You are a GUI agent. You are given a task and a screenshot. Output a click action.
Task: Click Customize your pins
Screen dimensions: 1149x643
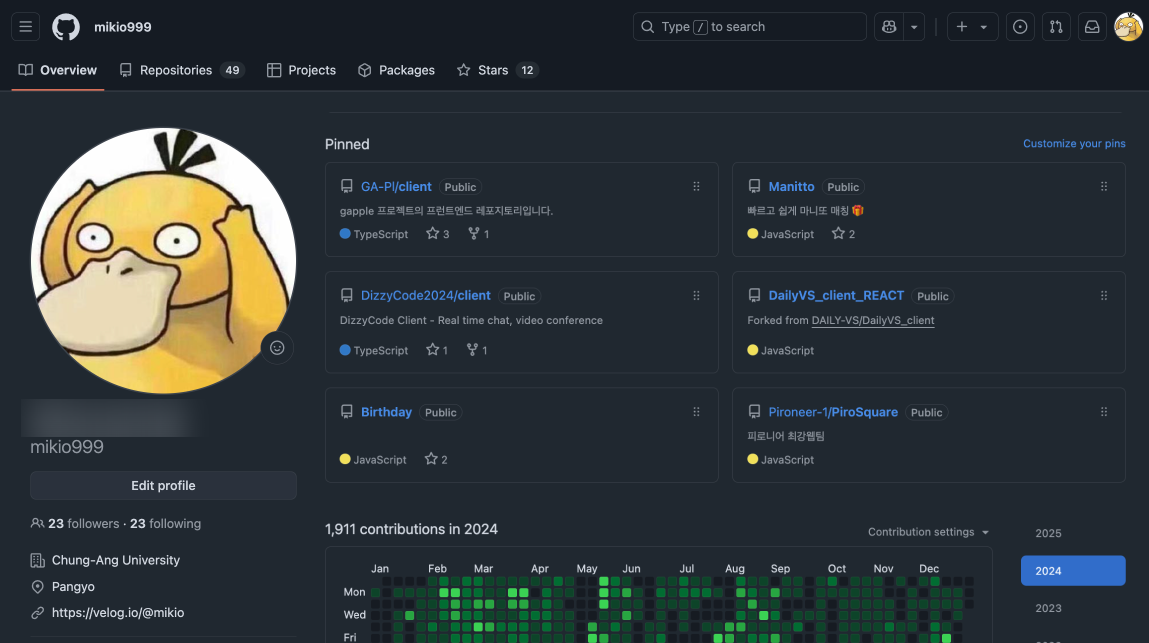(1074, 144)
